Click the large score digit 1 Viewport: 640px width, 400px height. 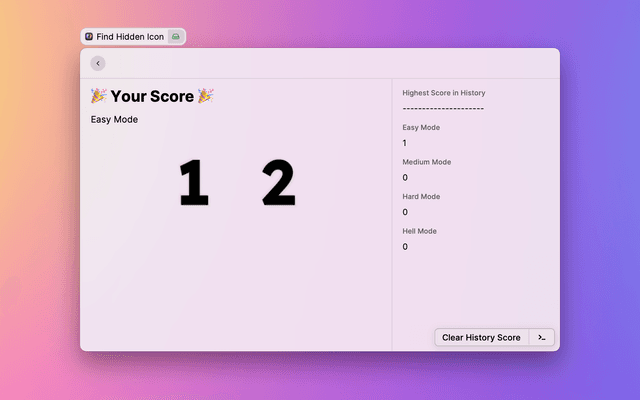[x=193, y=184]
